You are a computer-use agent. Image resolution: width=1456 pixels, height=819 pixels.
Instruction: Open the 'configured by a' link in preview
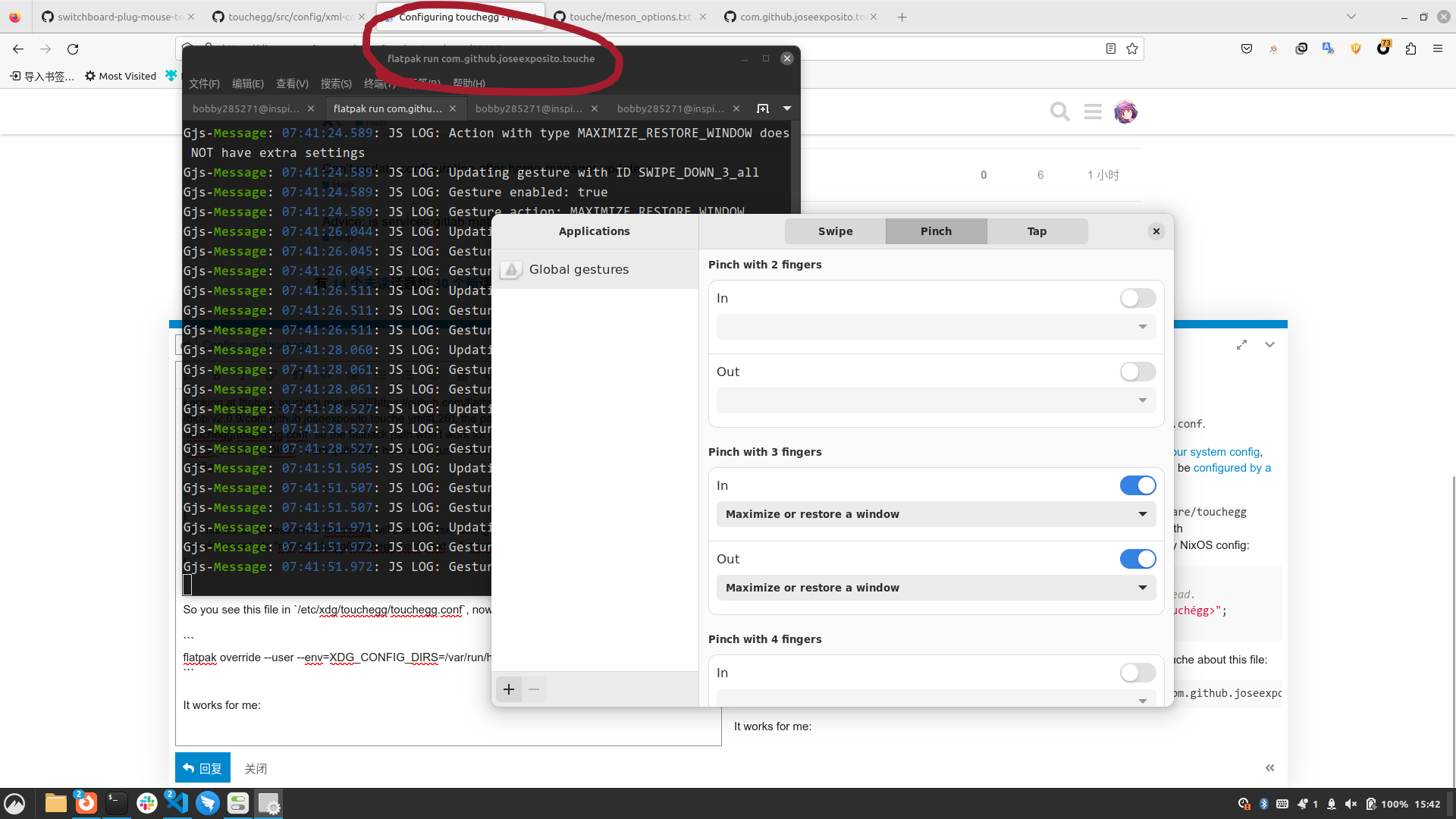pos(1232,468)
